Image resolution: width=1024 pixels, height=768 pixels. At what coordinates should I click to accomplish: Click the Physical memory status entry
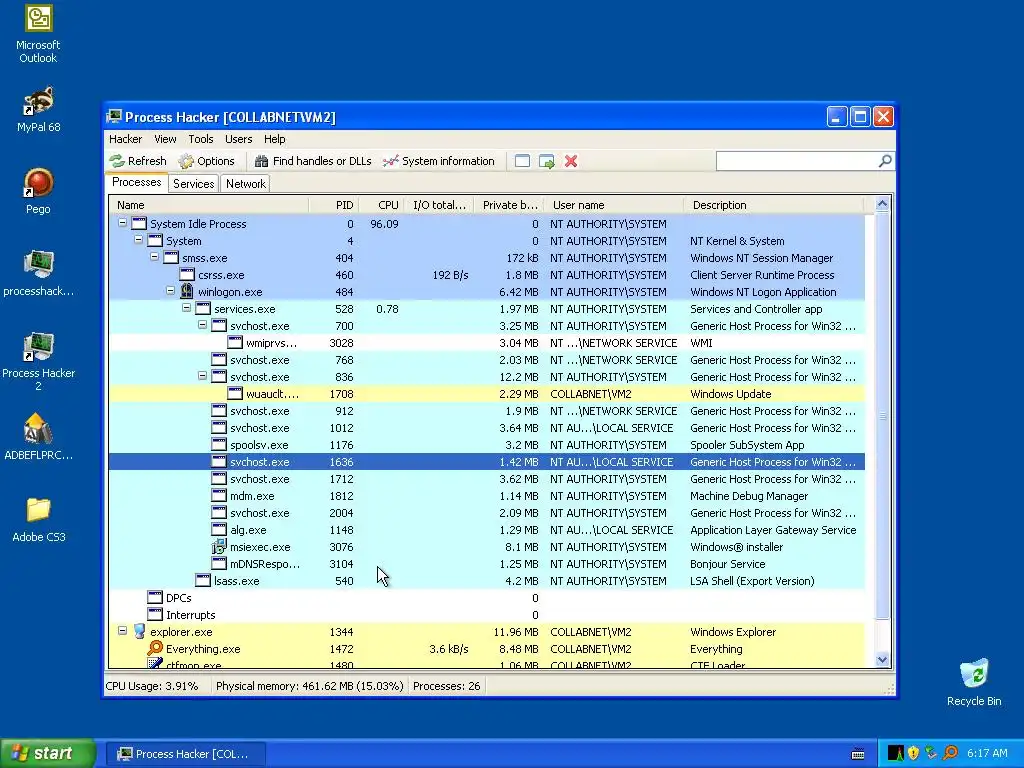[x=310, y=686]
